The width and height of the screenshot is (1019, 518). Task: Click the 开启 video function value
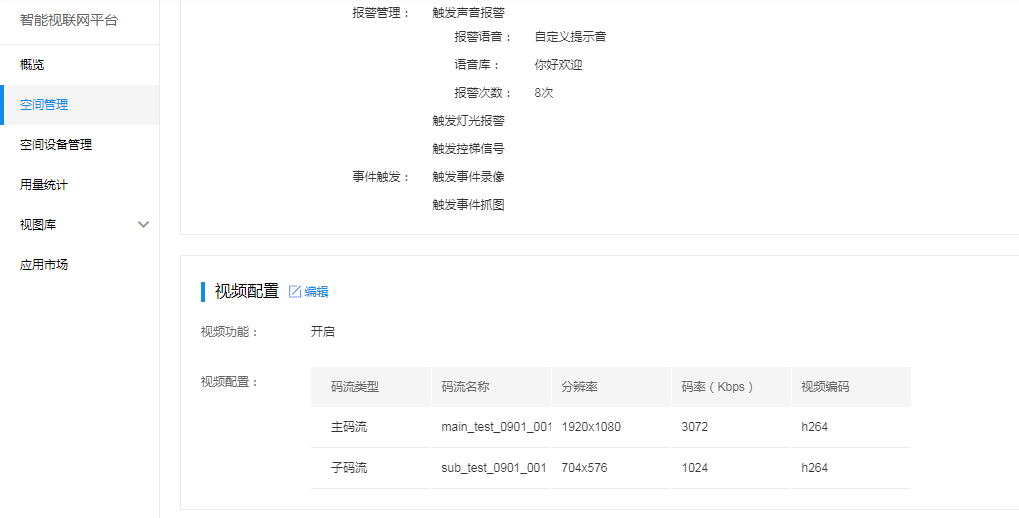coord(323,331)
